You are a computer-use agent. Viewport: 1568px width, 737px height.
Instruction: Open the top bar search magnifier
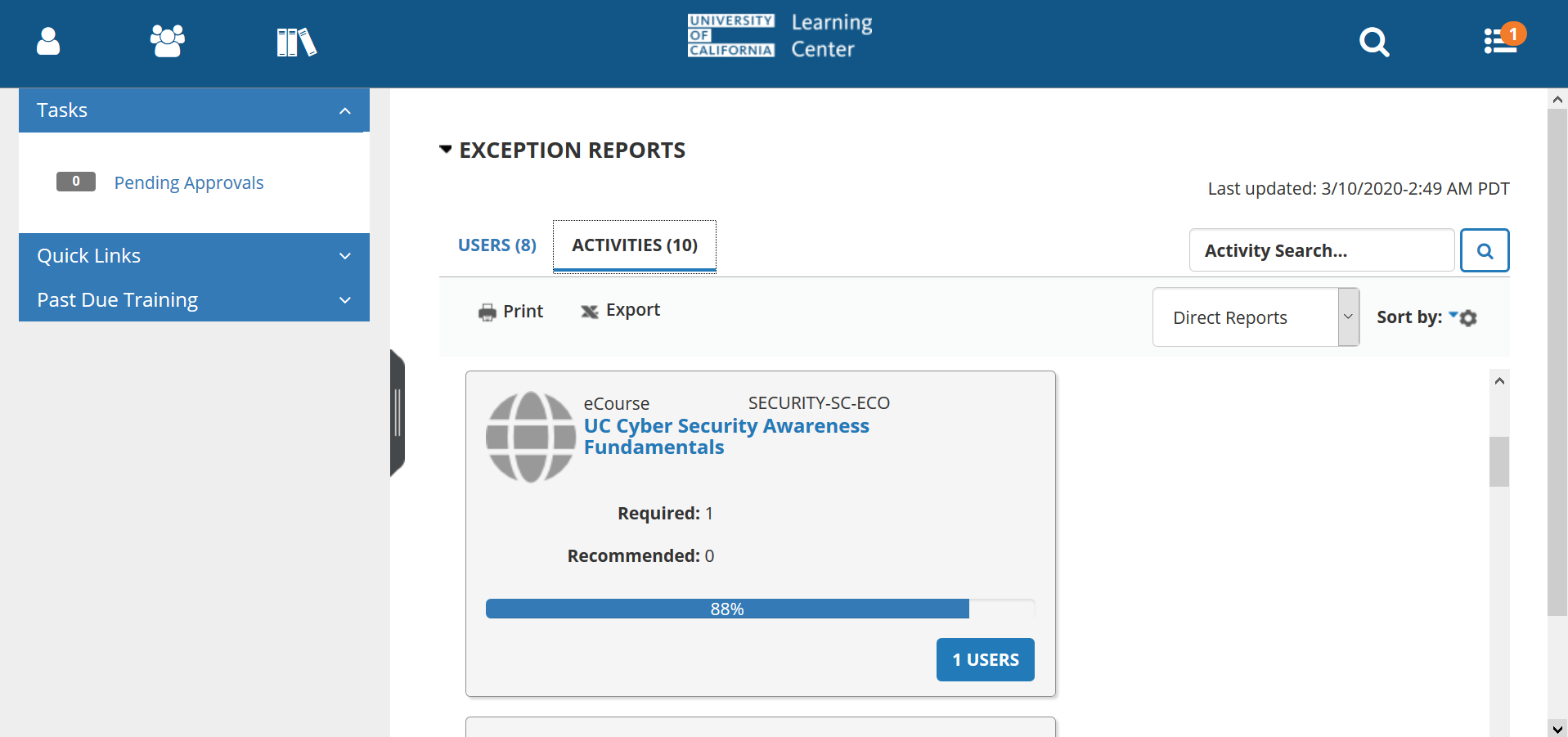(x=1374, y=42)
